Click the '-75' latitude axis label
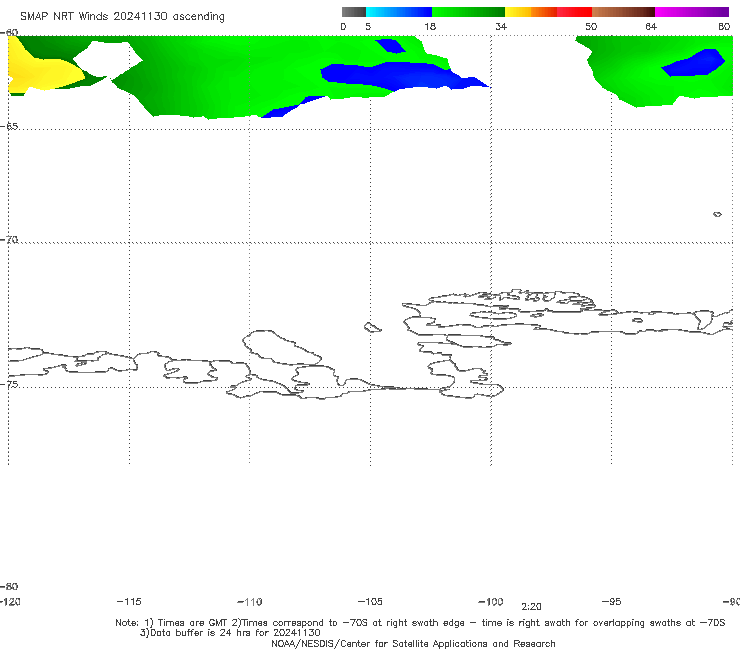The width and height of the screenshot is (740, 650). pyautogui.click(x=9, y=385)
